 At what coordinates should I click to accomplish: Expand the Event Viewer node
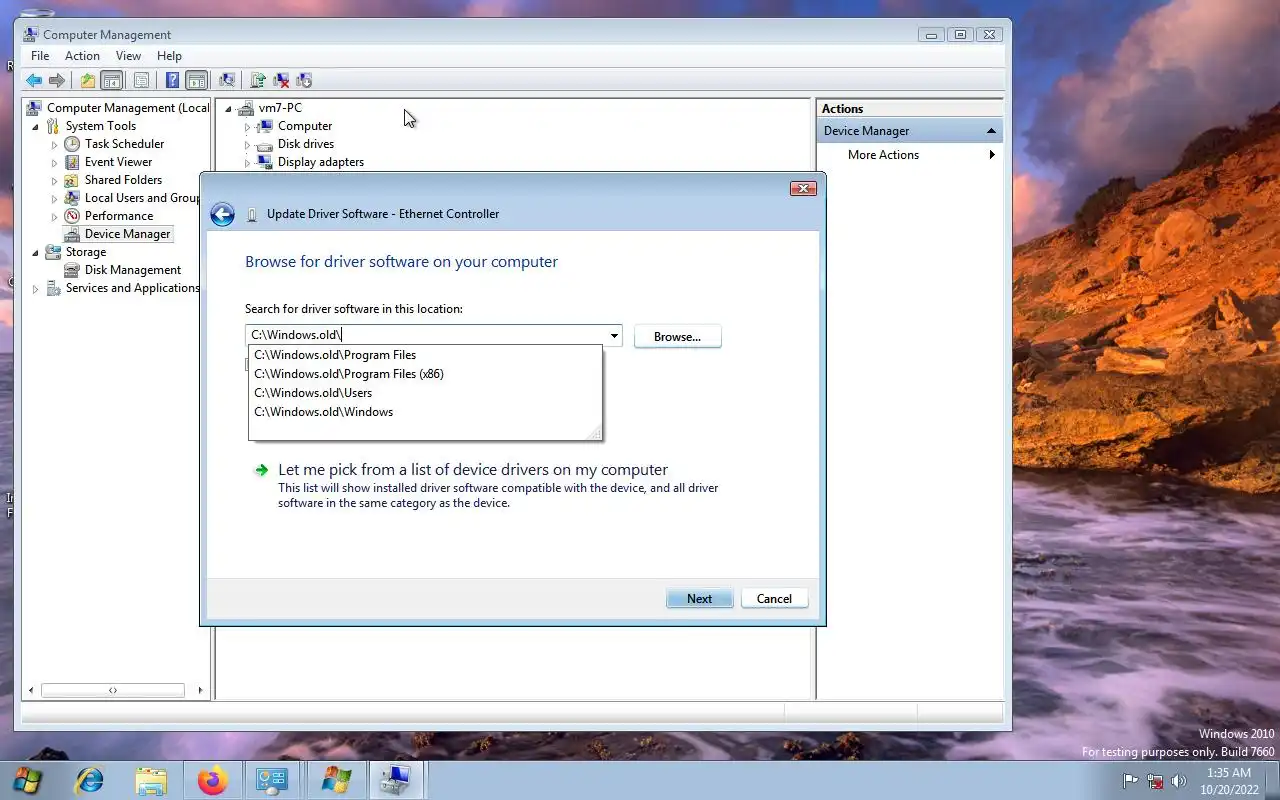tap(55, 163)
